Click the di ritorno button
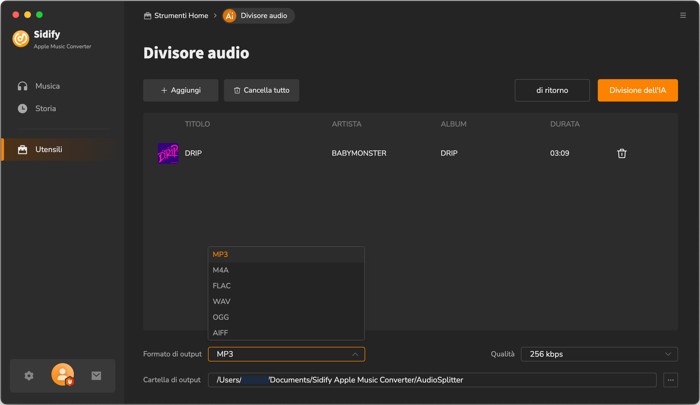700x405 pixels. 552,90
